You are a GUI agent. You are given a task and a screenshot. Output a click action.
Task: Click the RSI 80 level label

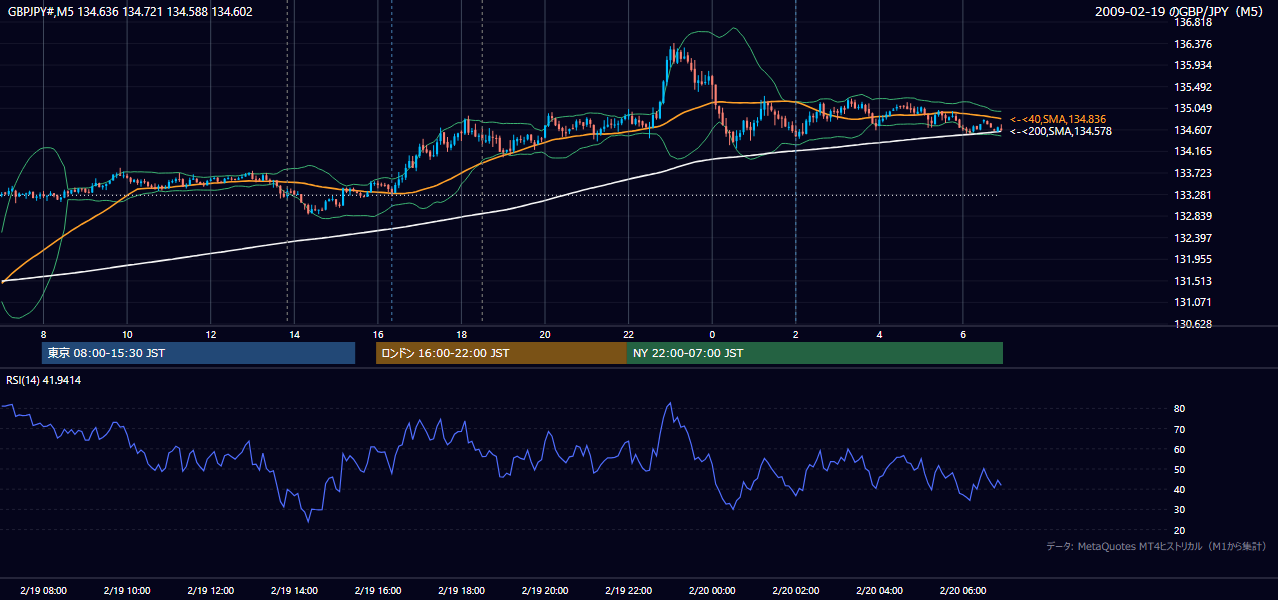[1179, 409]
